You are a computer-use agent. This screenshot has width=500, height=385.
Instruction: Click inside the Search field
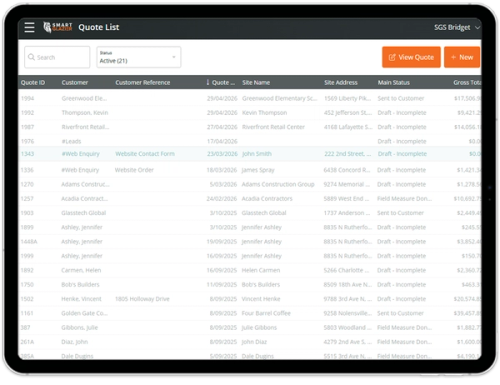click(x=57, y=57)
